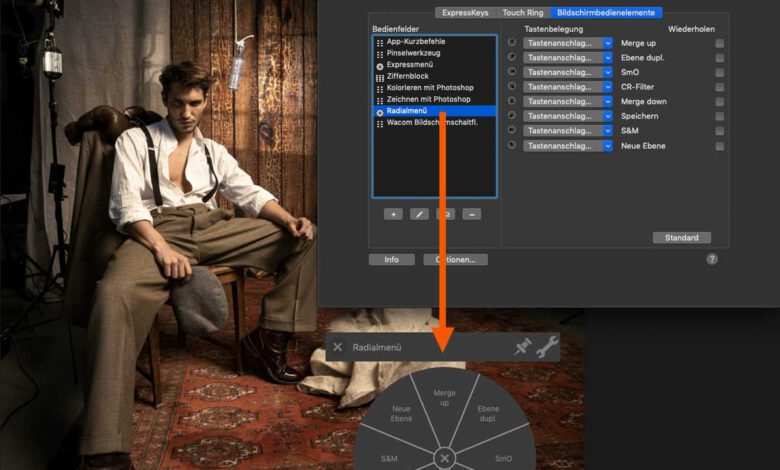The image size is (780, 470).
Task: Open Radialmenü settings via wrench icon
Action: [546, 347]
